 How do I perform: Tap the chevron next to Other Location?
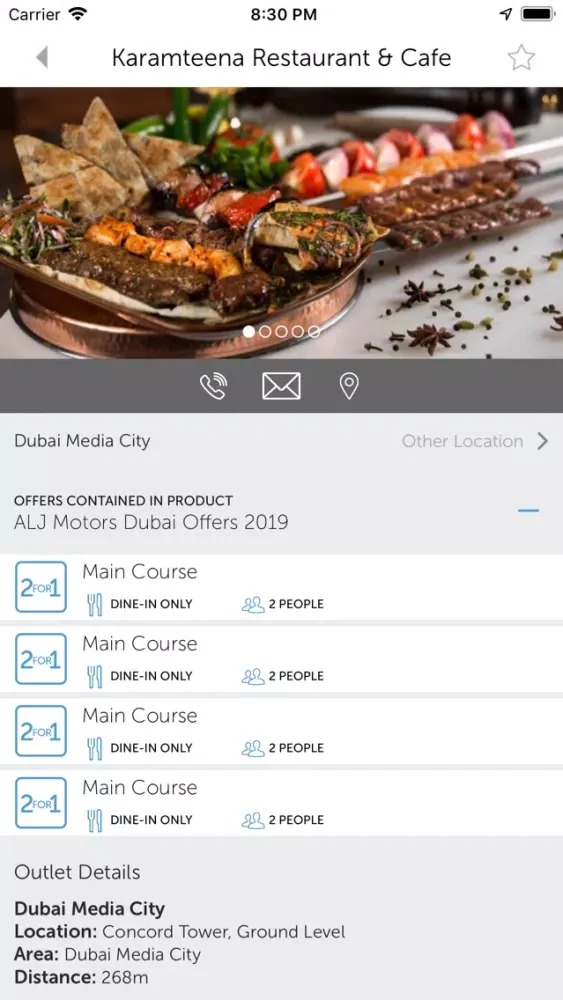pyautogui.click(x=543, y=441)
